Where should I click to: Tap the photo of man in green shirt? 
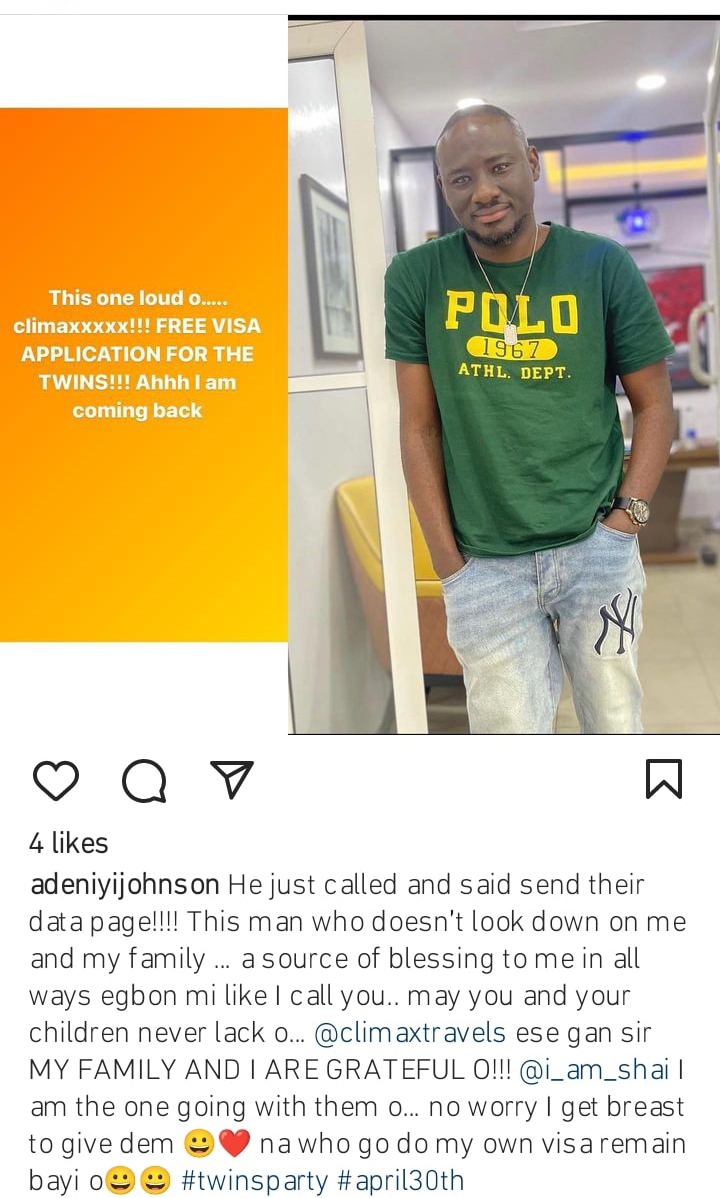click(504, 376)
